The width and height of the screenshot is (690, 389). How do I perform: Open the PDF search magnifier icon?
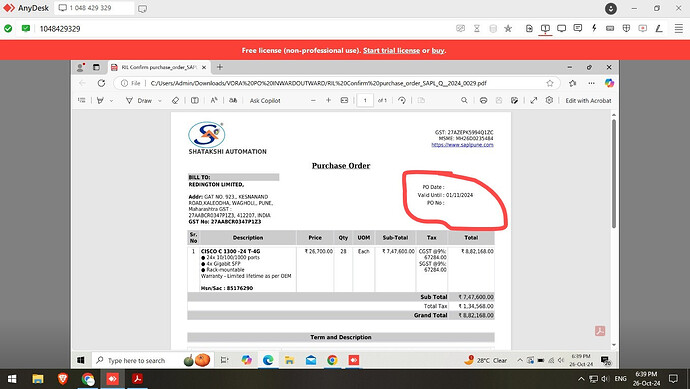[464, 100]
